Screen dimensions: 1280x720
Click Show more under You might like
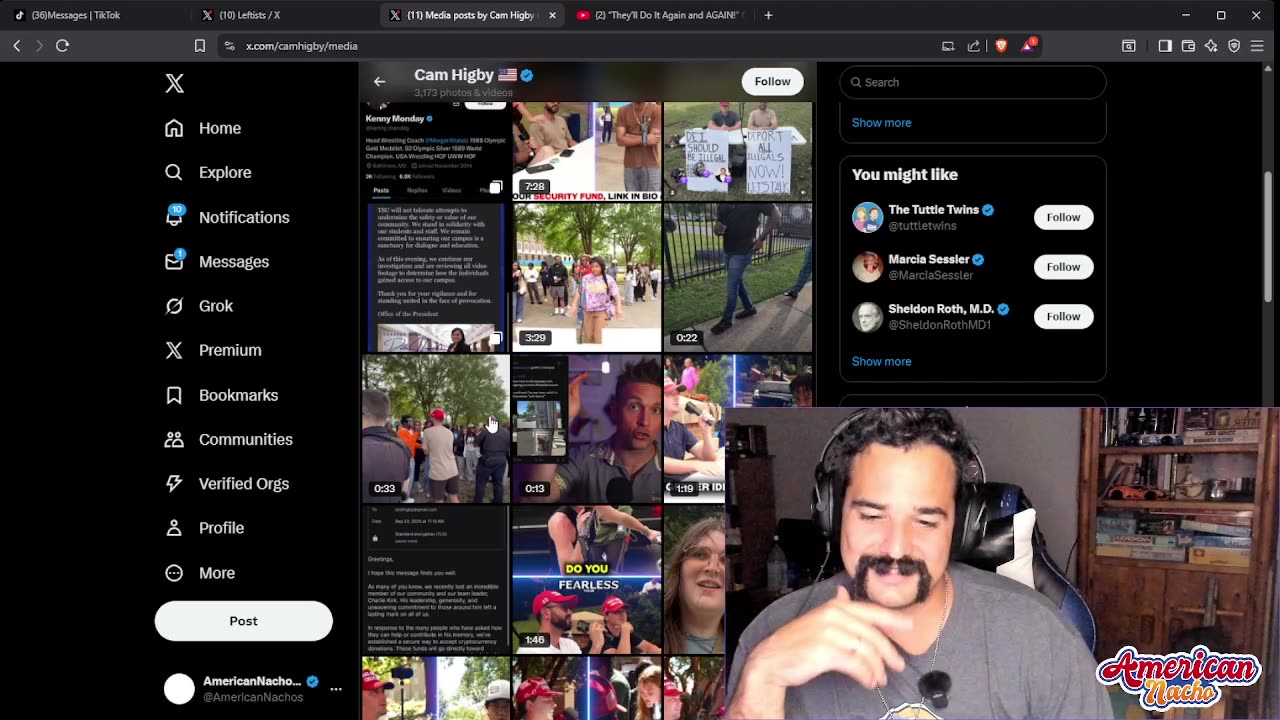point(881,361)
